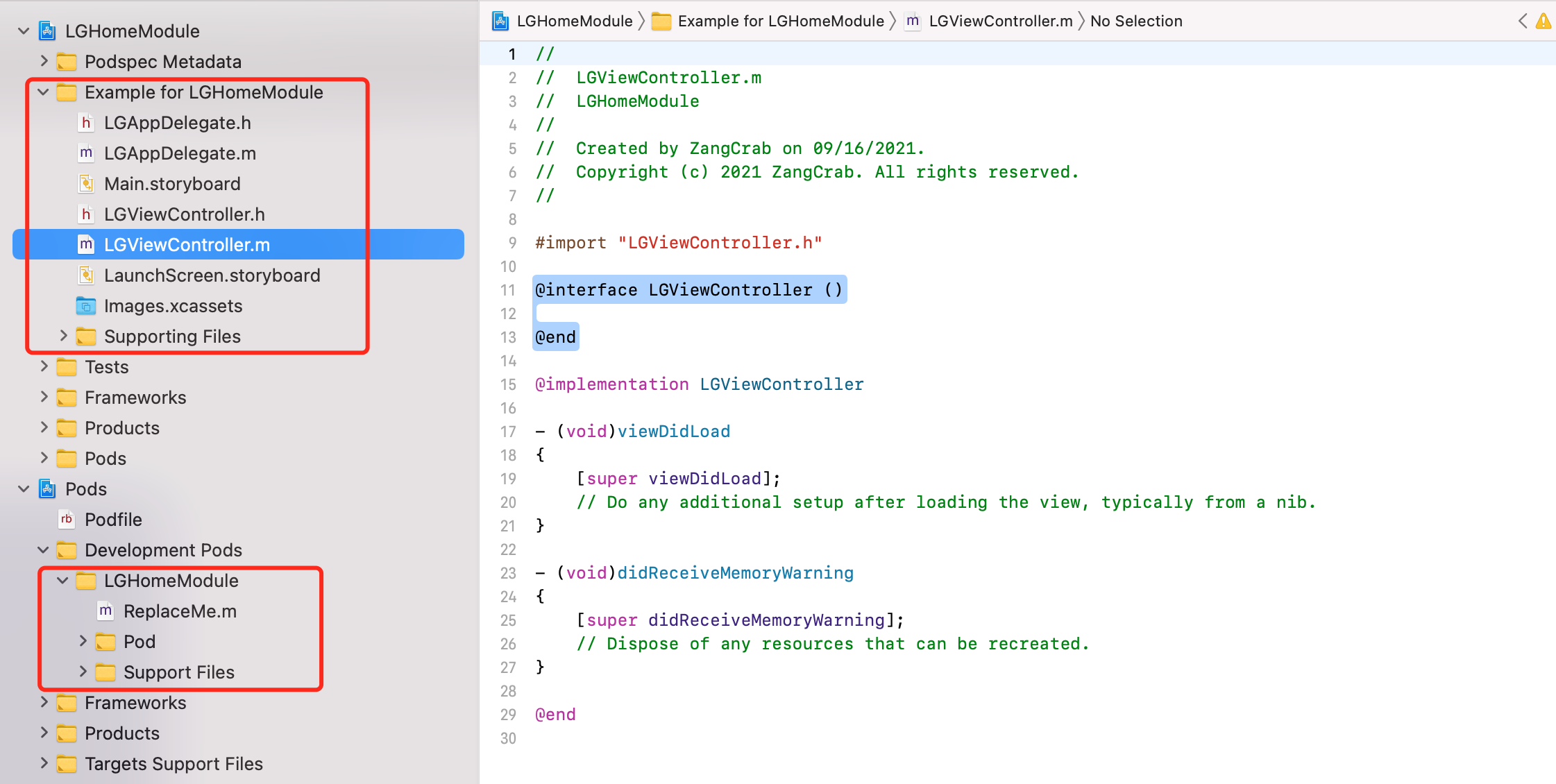1556x784 pixels.
Task: Open LGViewController.m breadcrumb segment
Action: point(1001,22)
